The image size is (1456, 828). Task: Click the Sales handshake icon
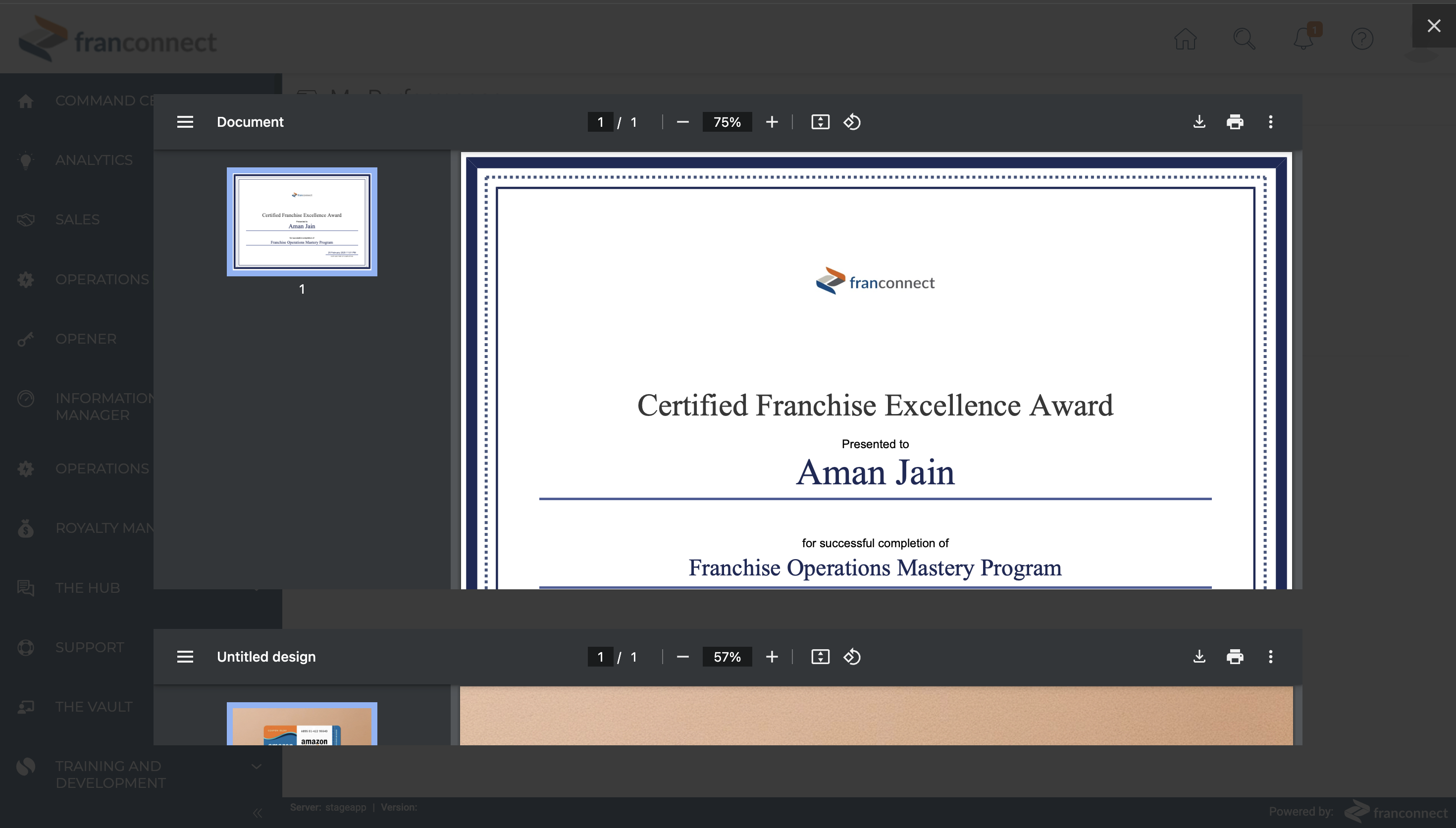point(26,219)
